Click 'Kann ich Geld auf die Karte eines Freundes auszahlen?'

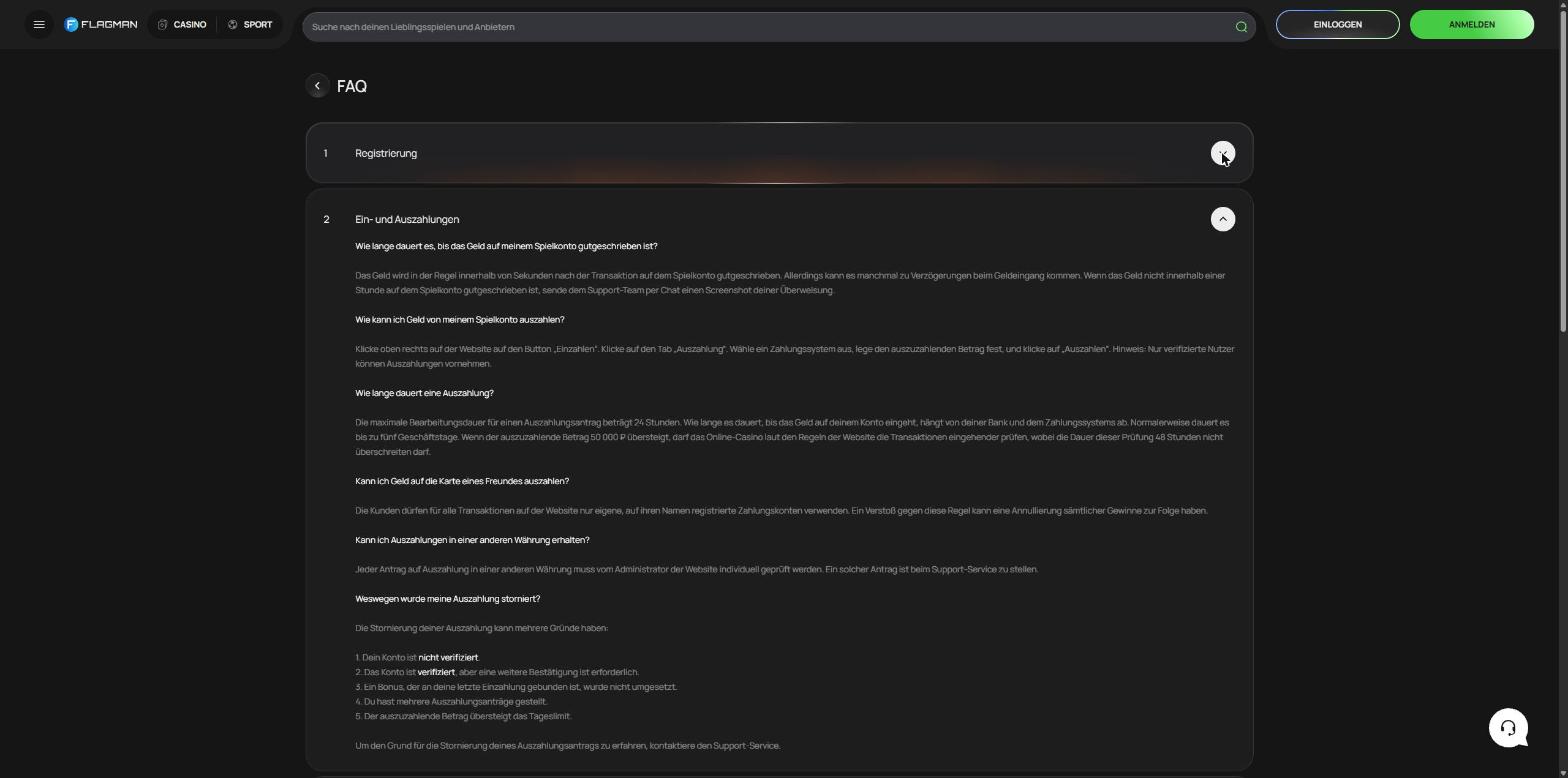click(x=462, y=481)
